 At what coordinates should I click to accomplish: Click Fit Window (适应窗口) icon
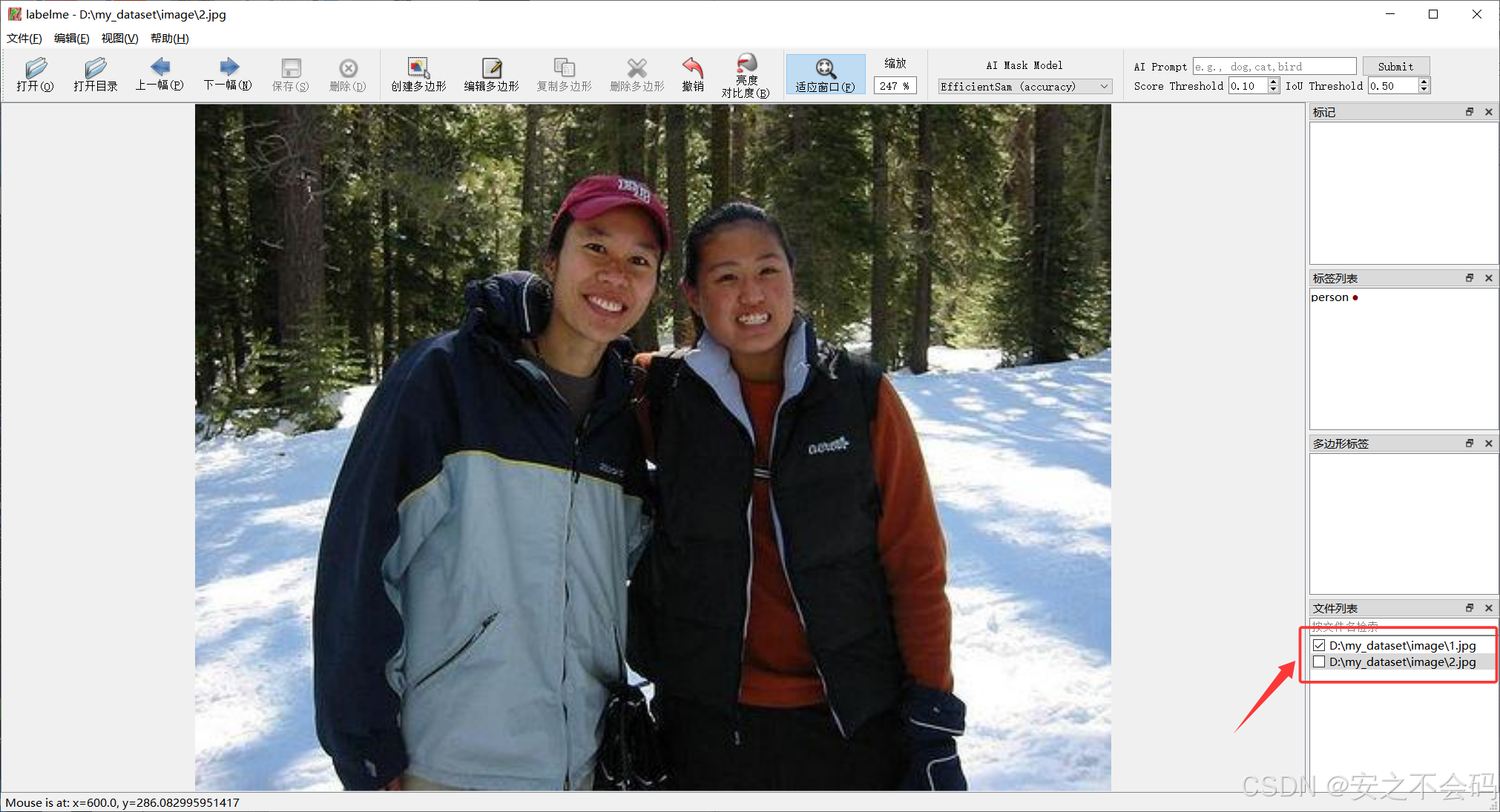point(825,69)
